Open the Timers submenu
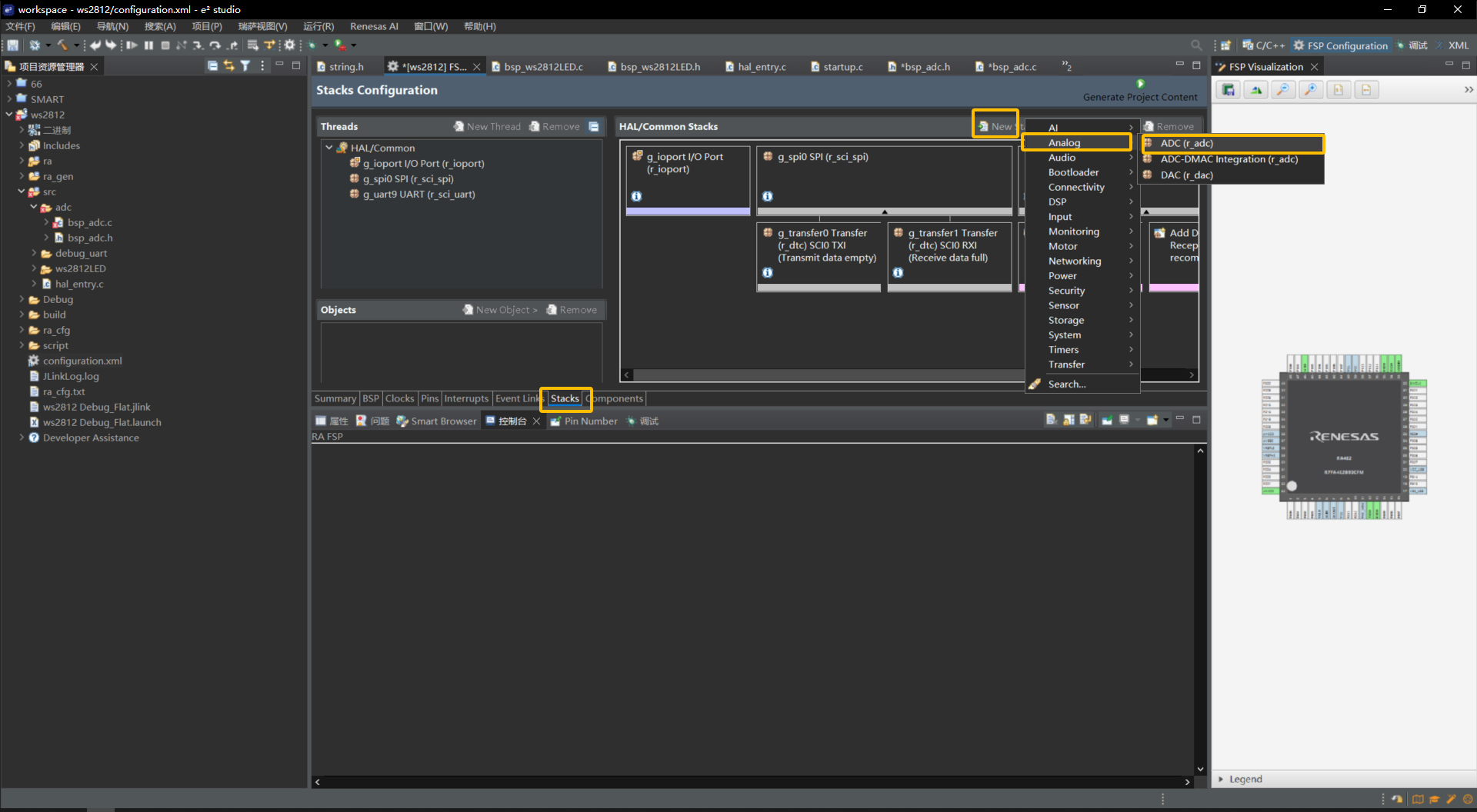The width and height of the screenshot is (1477, 812). point(1082,350)
